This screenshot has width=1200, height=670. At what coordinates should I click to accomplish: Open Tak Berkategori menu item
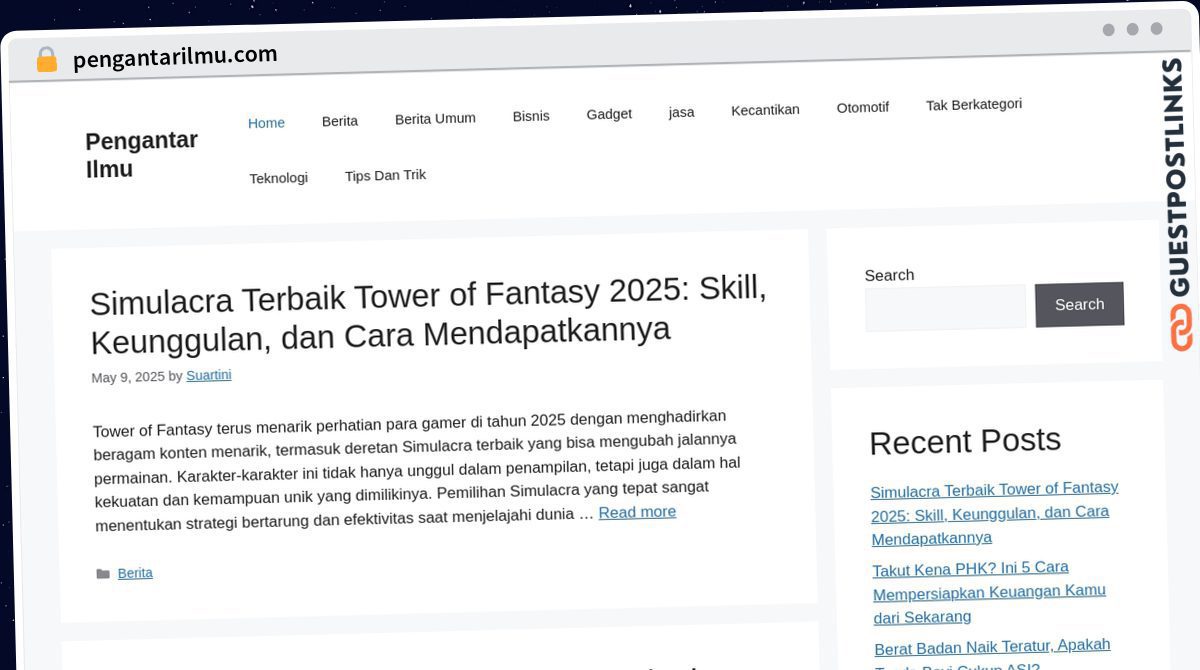tap(973, 104)
